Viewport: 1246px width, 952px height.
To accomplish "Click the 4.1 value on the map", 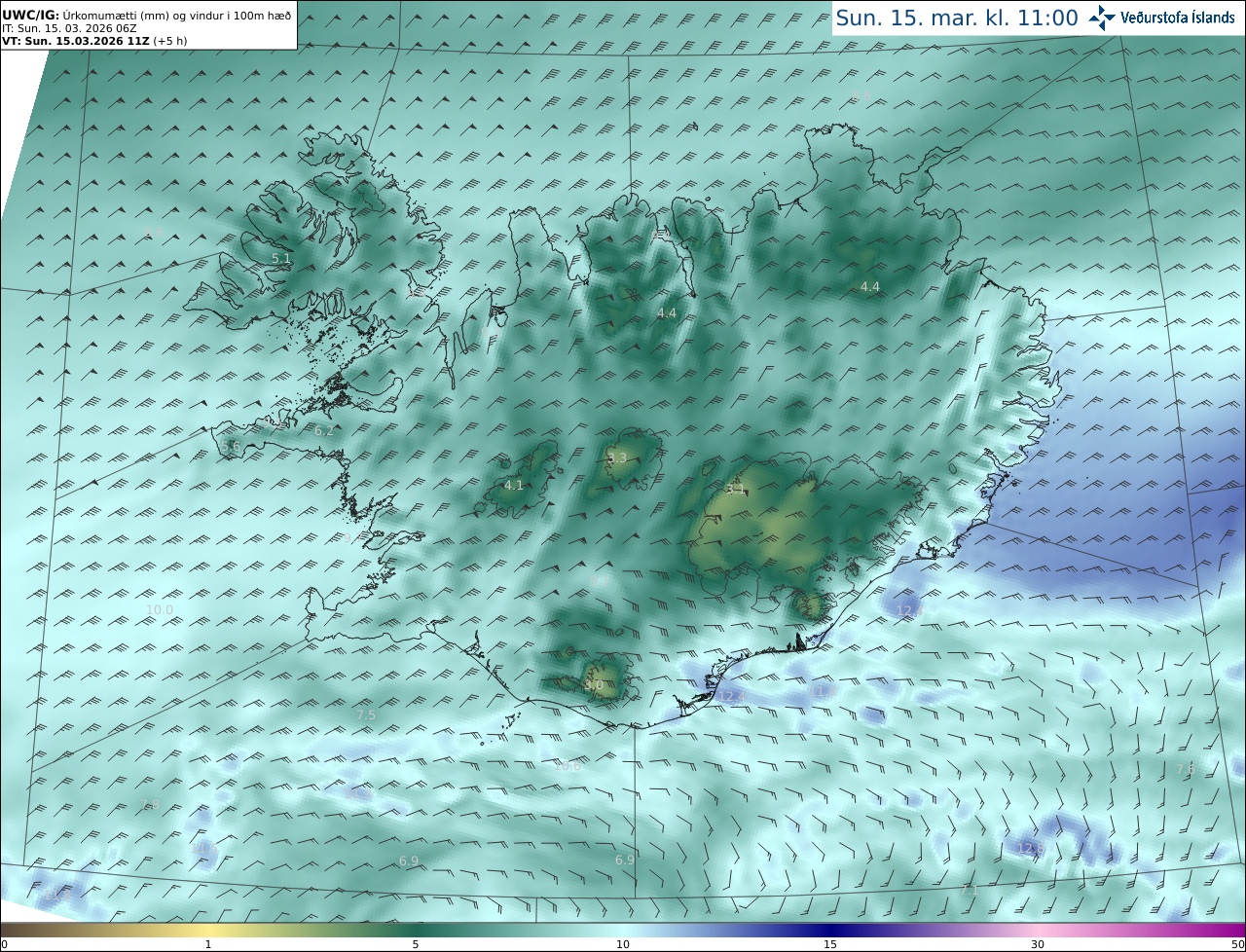I will 514,485.
